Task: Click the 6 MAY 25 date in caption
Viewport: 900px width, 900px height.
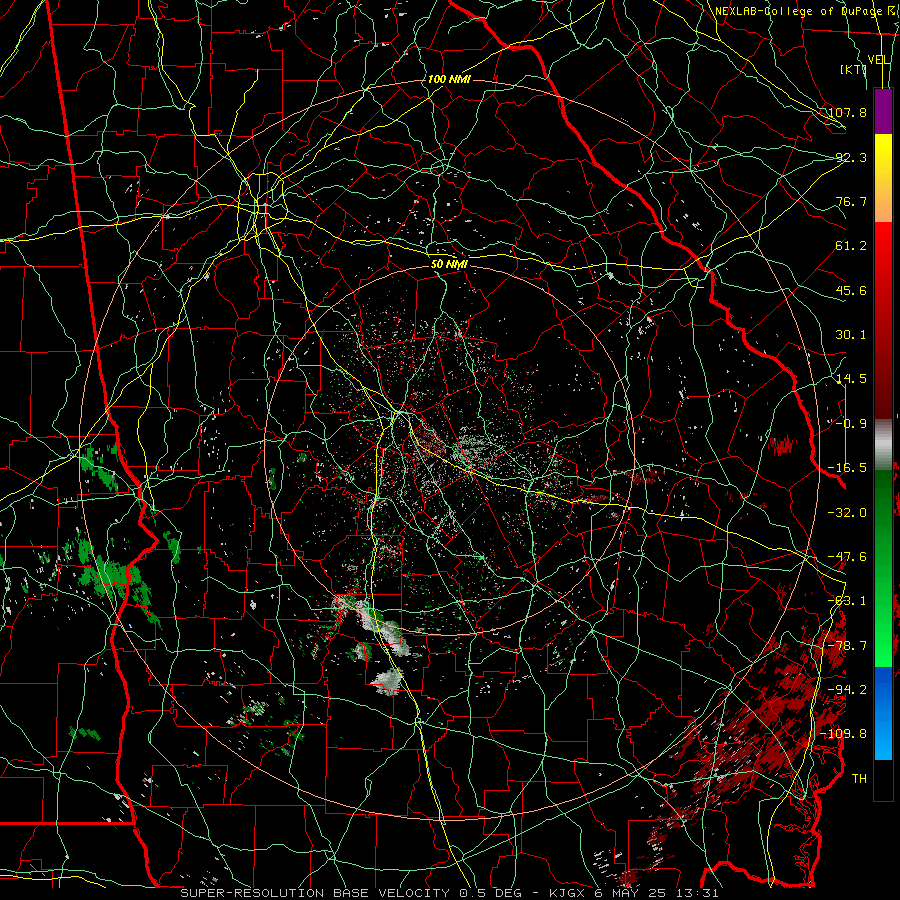Action: [630, 893]
